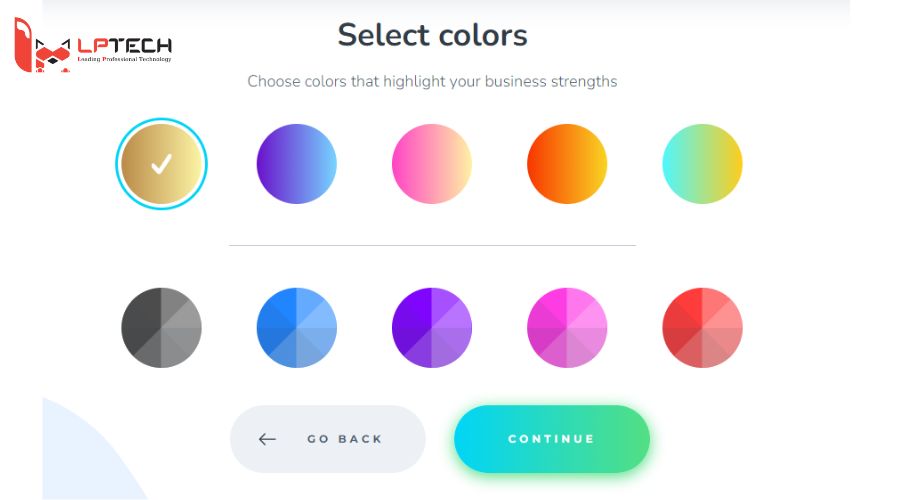Image resolution: width=900 pixels, height=500 pixels.
Task: Choose the pink segmented color wheel
Action: [x=567, y=328]
